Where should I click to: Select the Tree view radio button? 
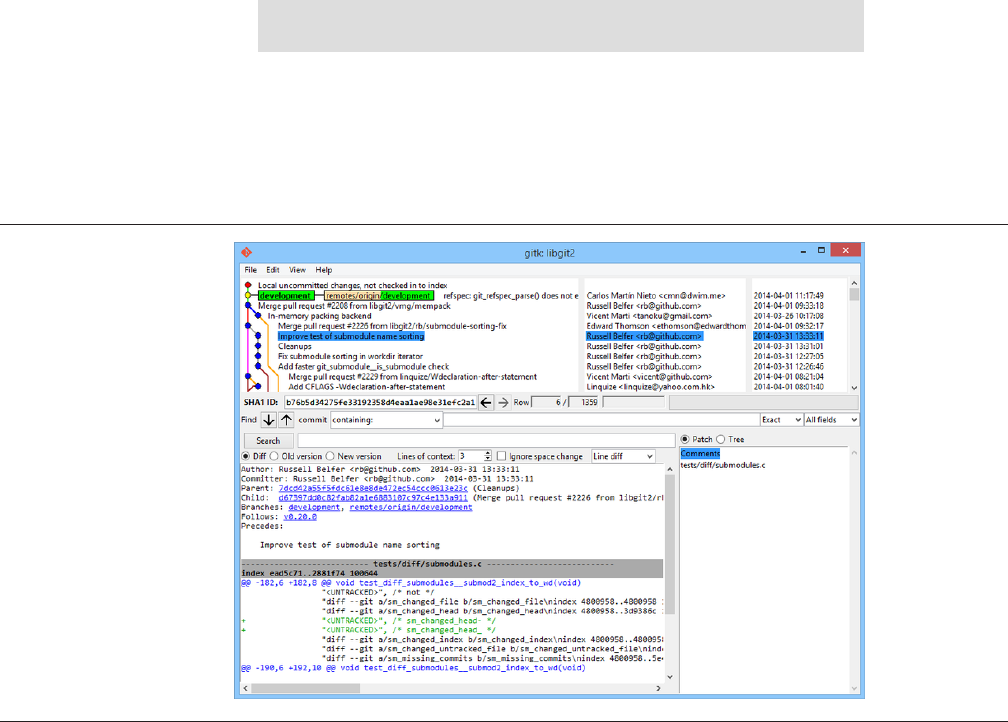tap(721, 439)
